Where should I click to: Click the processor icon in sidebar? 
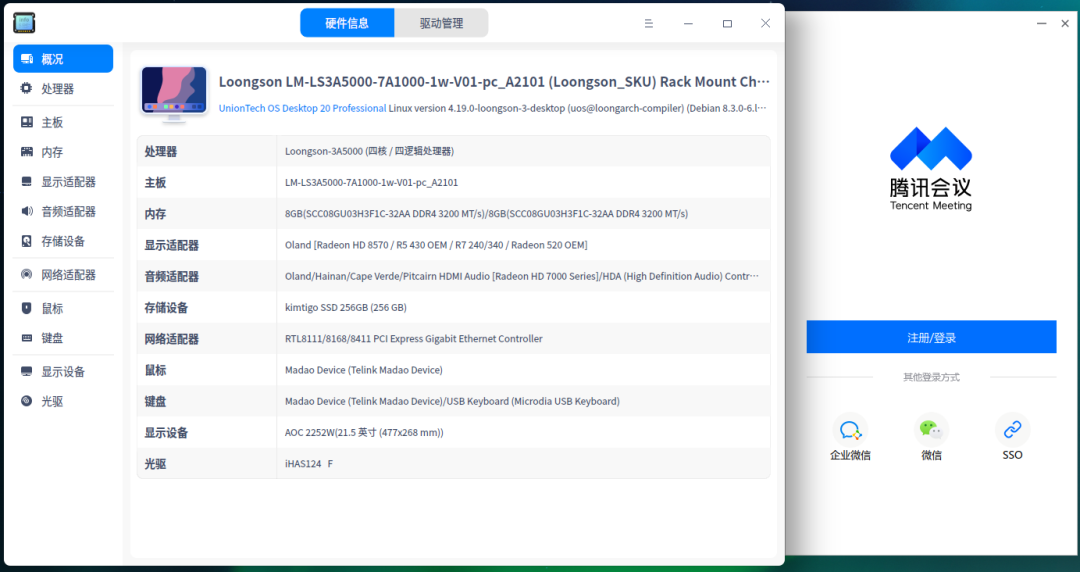pos(27,89)
